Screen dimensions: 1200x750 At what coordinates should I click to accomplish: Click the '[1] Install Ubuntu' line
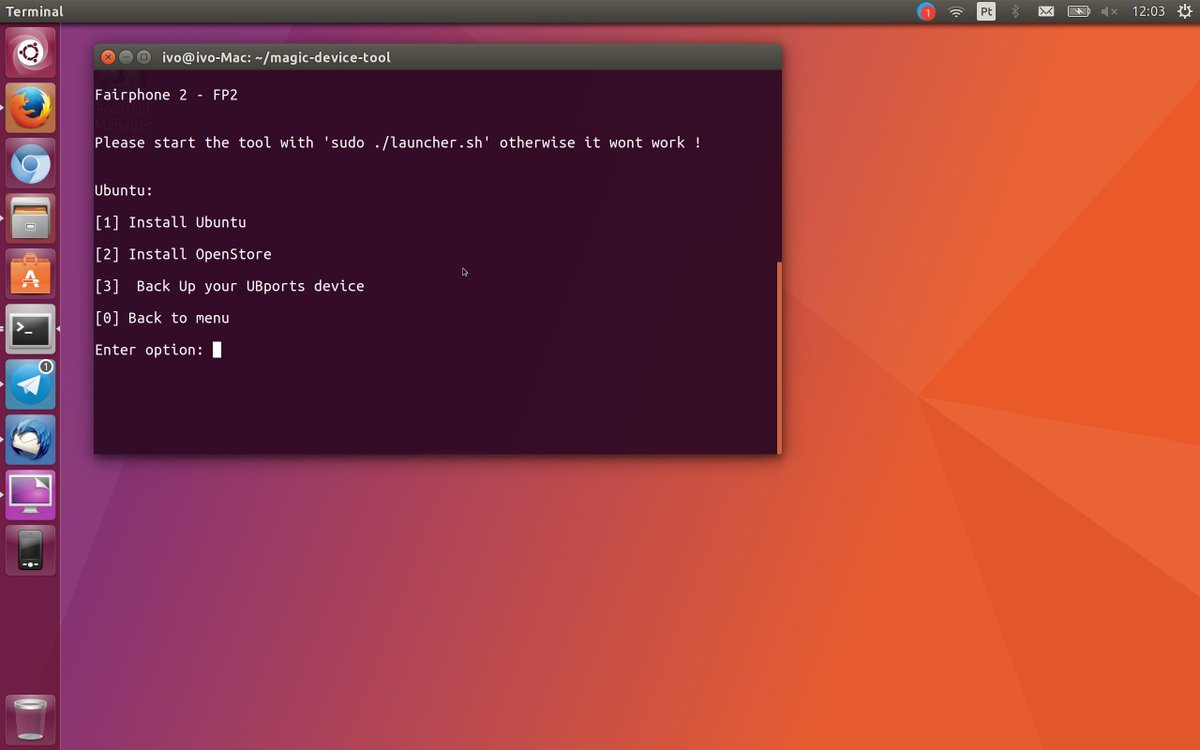tap(170, 222)
